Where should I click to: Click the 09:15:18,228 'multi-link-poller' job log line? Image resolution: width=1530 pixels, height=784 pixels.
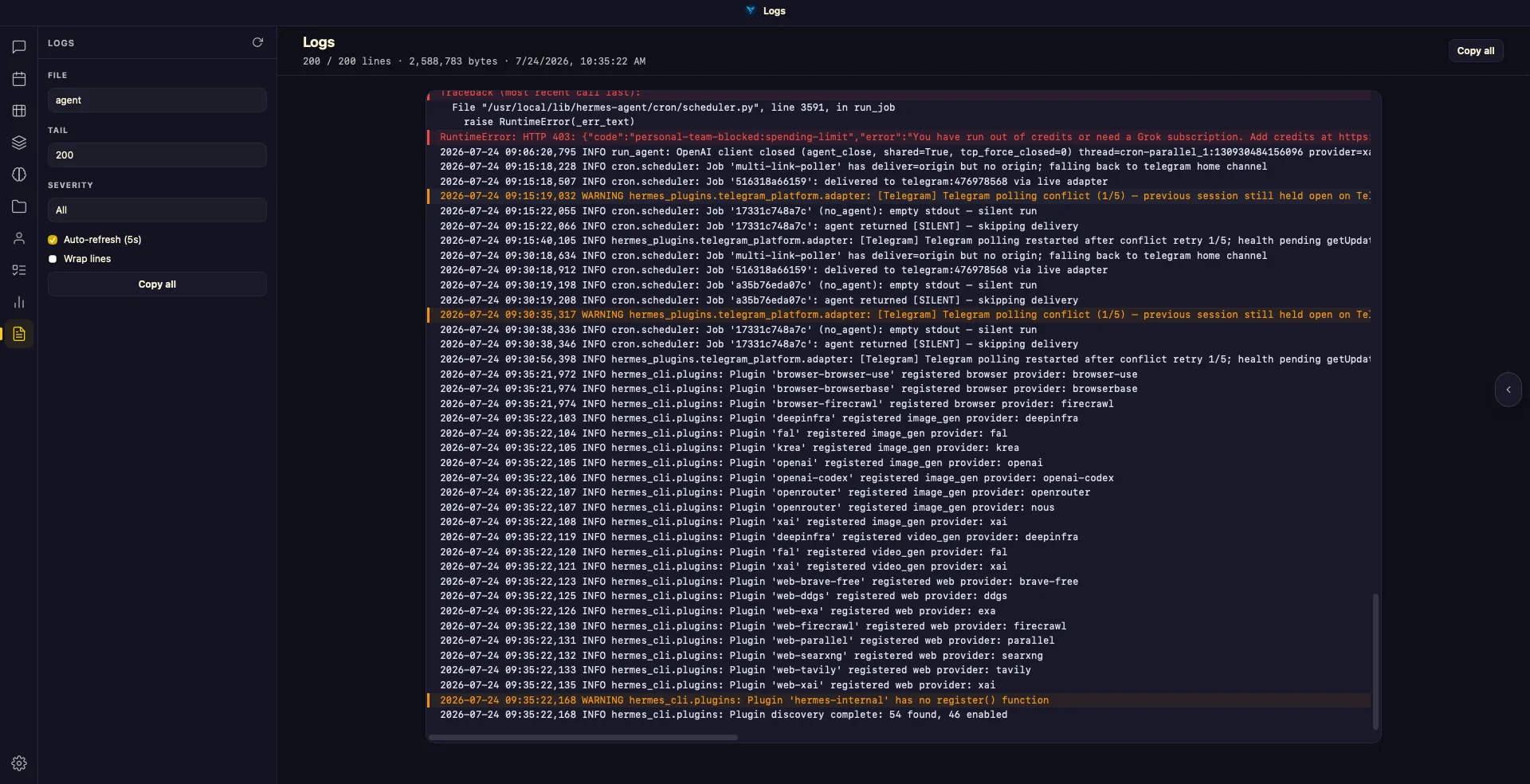coord(853,167)
